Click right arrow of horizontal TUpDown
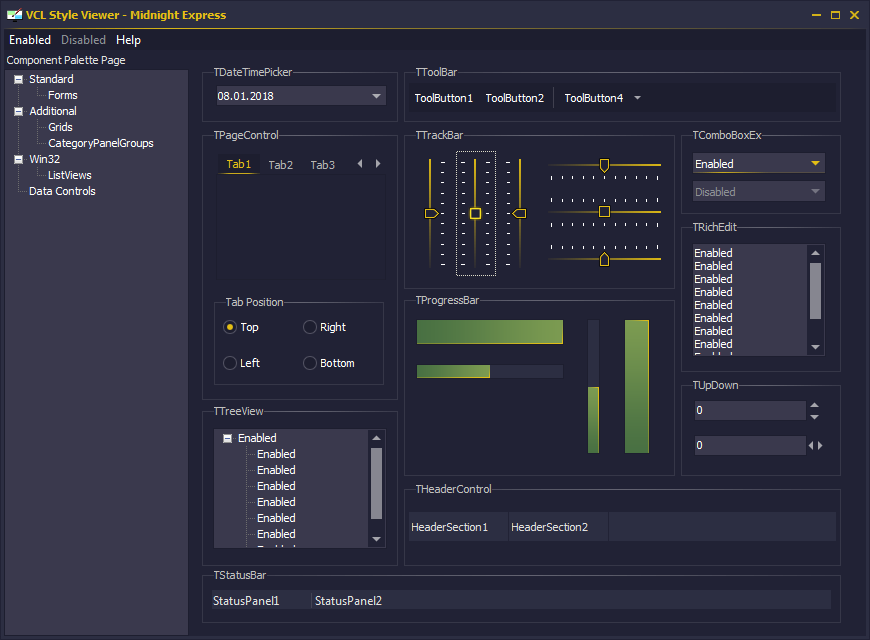The width and height of the screenshot is (870, 640). 820,446
